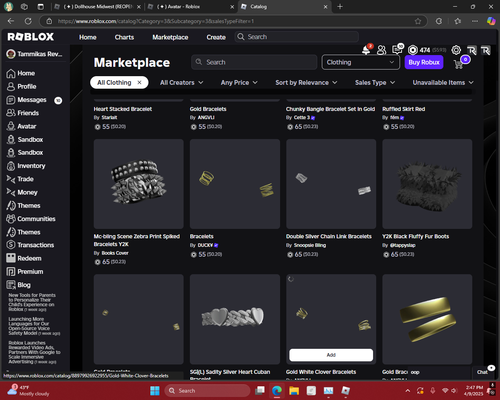This screenshot has width=500, height=400.
Task: Open Sadity Silver Heart Cuban Bracelet thumbnail
Action: (x=235, y=319)
